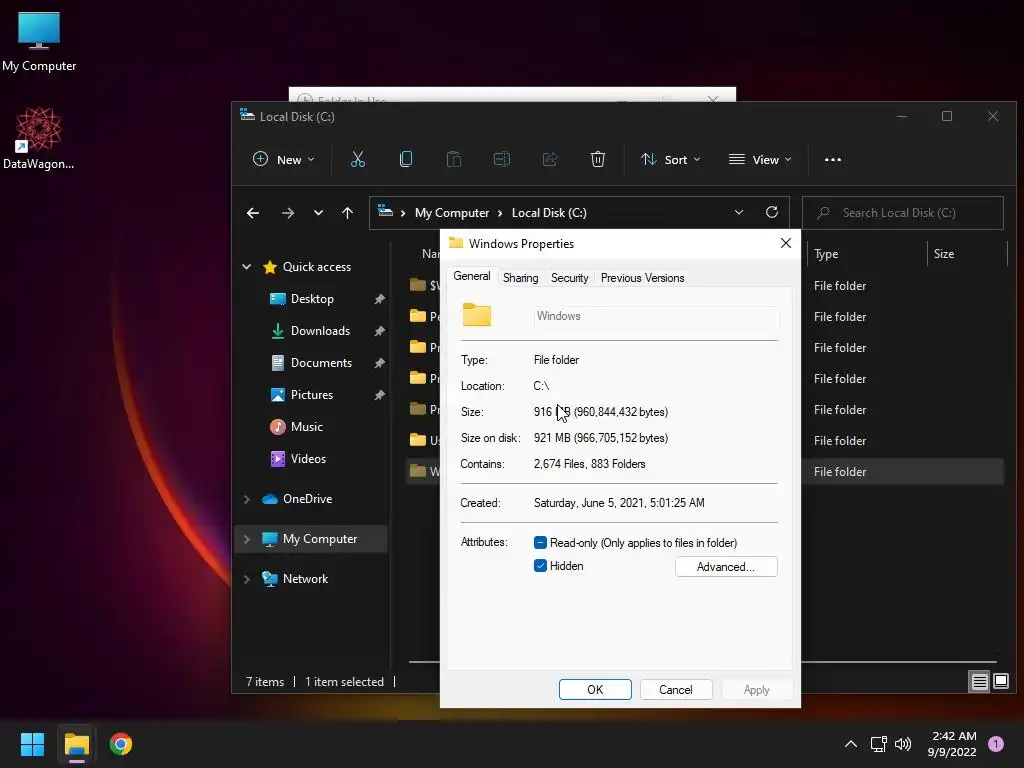Launch Google Chrome from taskbar
Image resolution: width=1024 pixels, height=768 pixels.
pyautogui.click(x=121, y=744)
